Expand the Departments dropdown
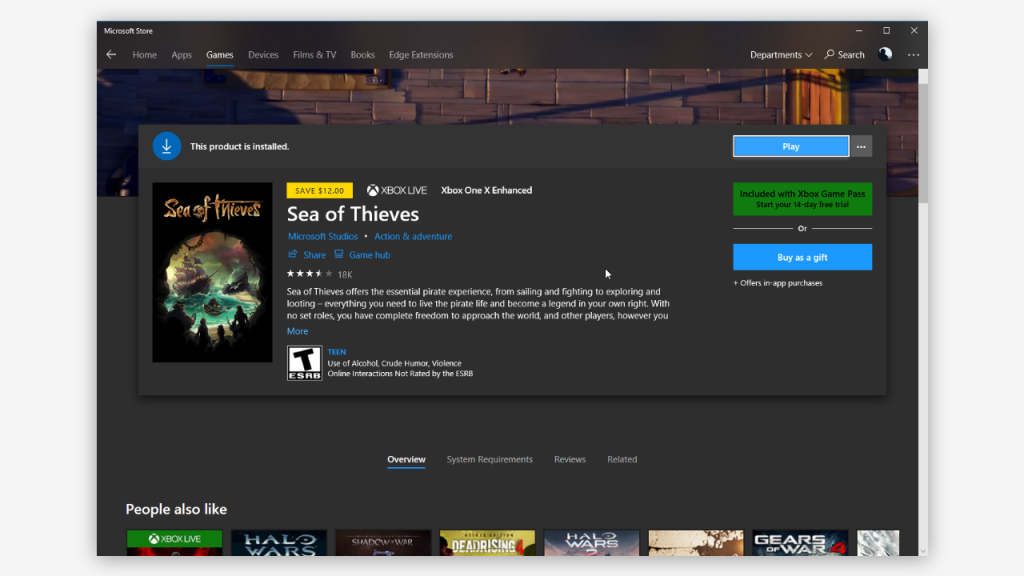Image resolution: width=1024 pixels, height=576 pixels. coord(780,55)
